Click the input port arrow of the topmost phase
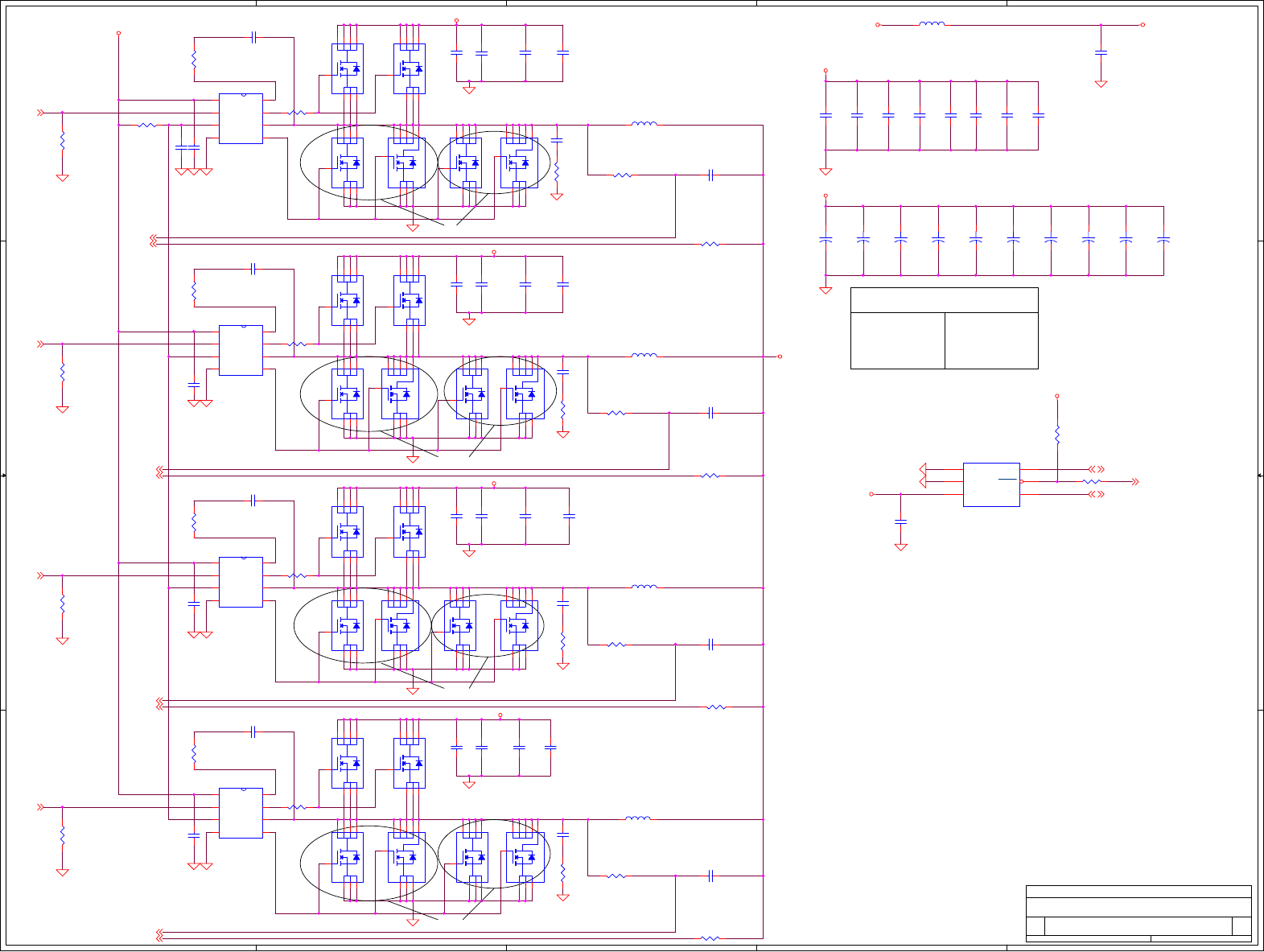 (40, 113)
